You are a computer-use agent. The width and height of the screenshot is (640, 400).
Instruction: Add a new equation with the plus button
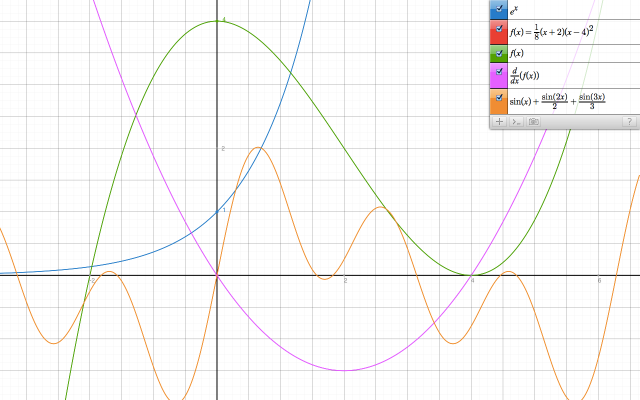(x=499, y=122)
